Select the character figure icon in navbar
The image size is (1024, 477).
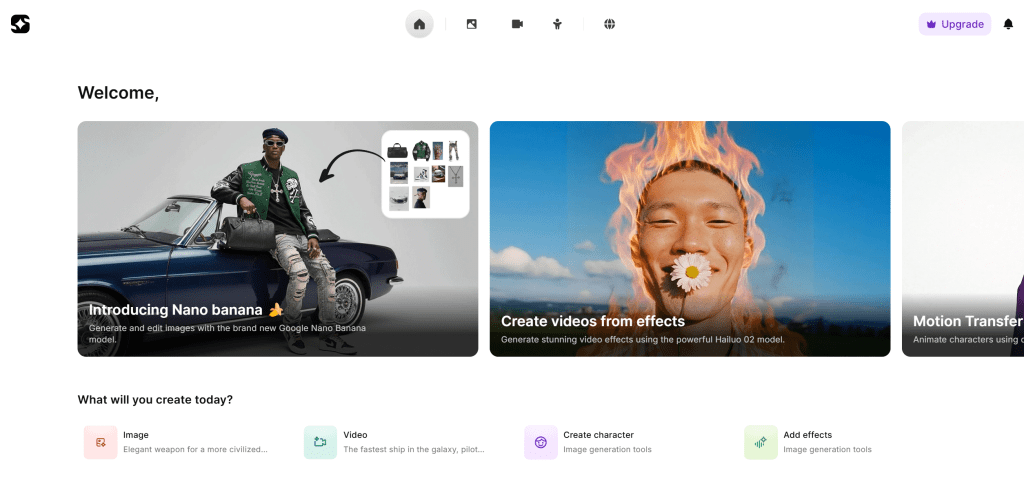[x=557, y=24]
